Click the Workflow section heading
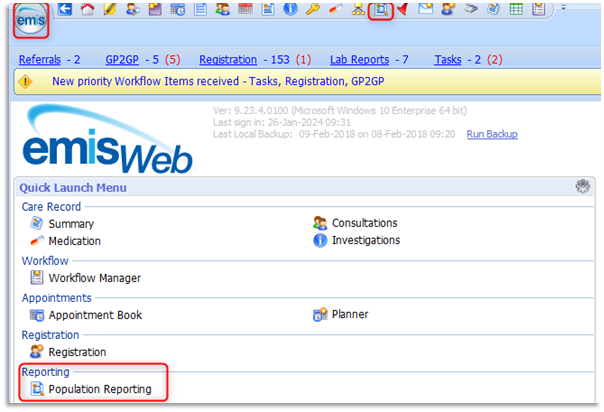Image resolution: width=604 pixels, height=412 pixels. [45, 261]
